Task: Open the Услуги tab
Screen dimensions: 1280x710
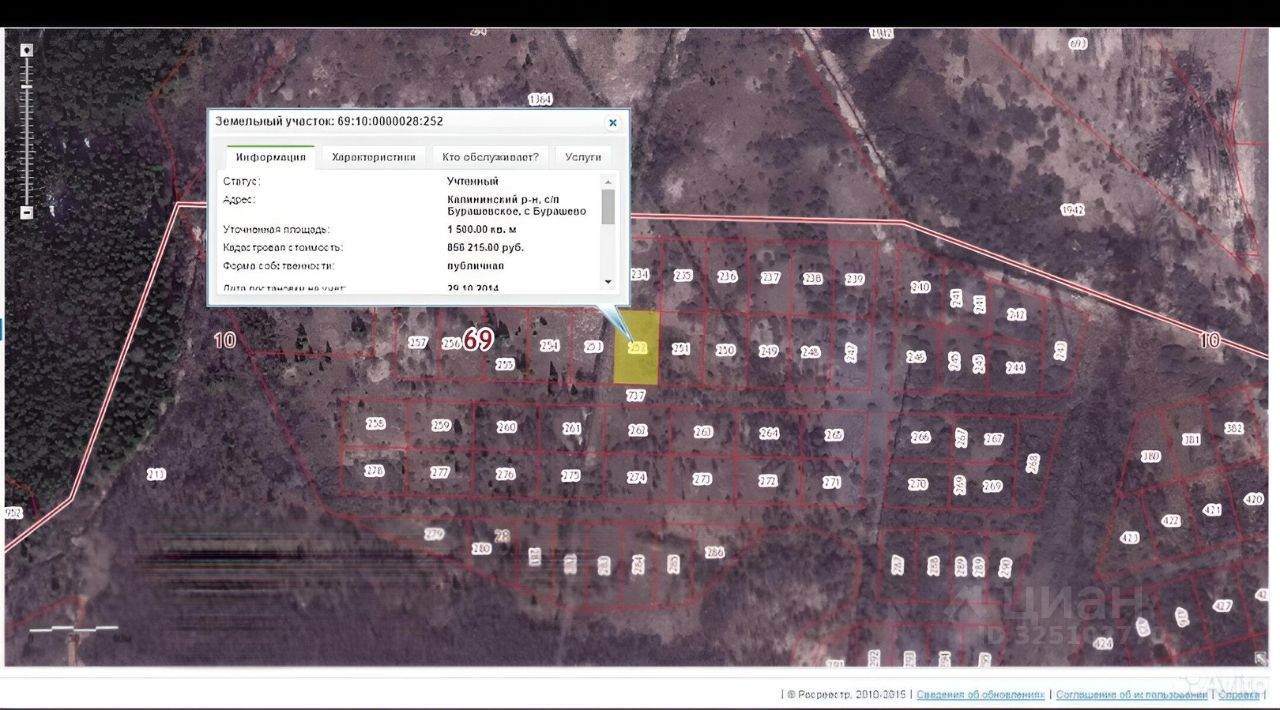Action: pos(583,157)
